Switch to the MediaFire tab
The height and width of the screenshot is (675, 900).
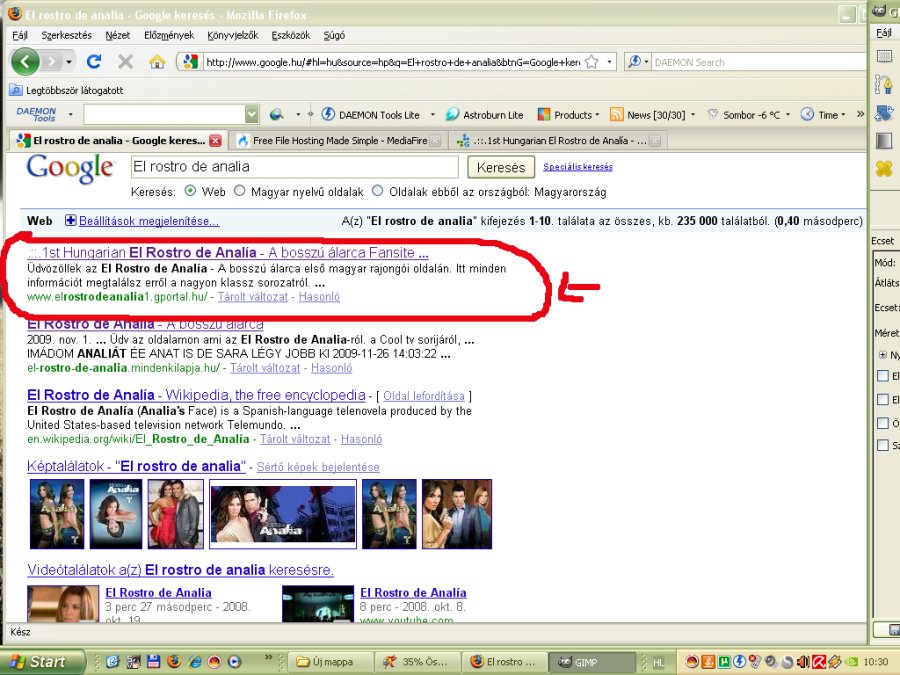[340, 140]
